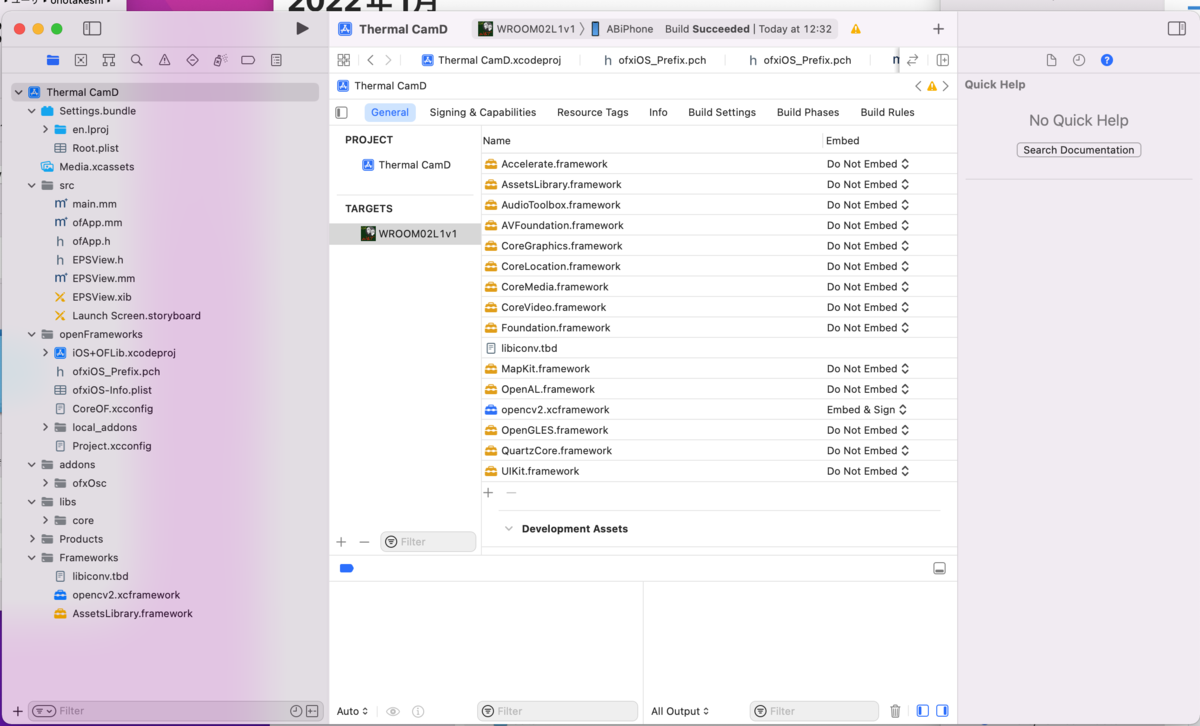
Task: Select ofApp.mm in the navigator
Action: (x=97, y=223)
